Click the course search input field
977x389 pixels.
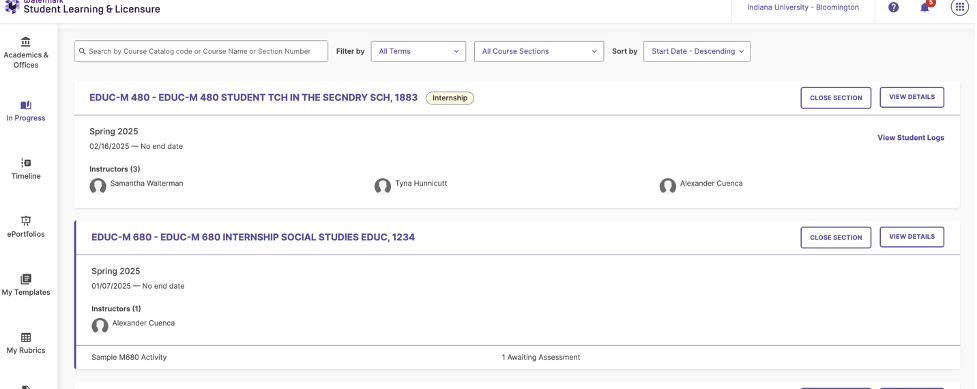201,51
